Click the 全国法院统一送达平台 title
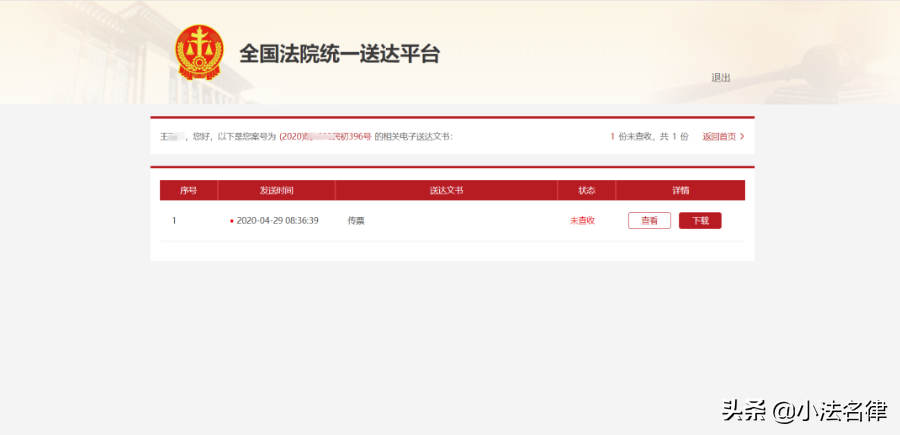This screenshot has height=435, width=900. pos(339,55)
